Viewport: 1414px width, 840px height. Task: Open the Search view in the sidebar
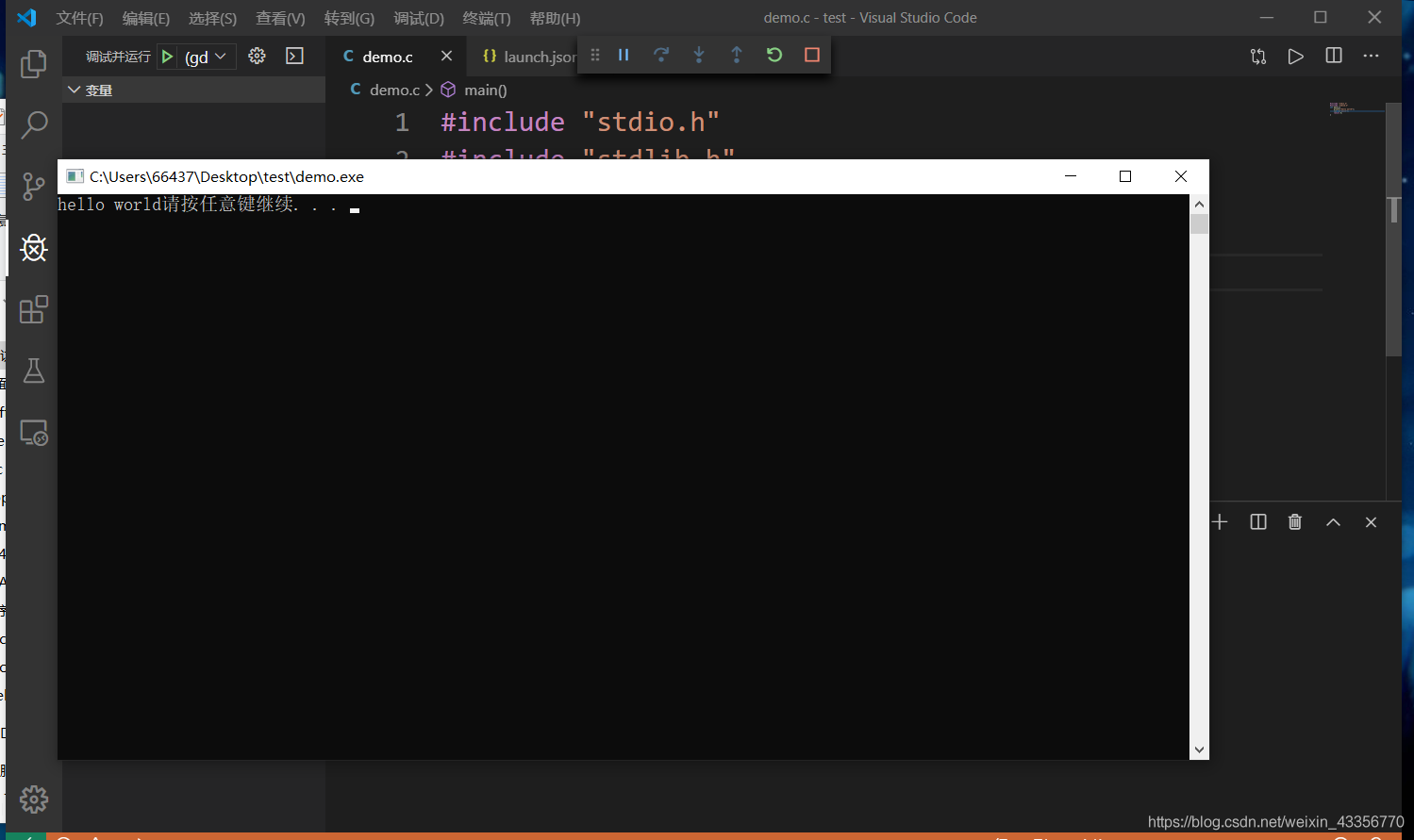click(34, 124)
